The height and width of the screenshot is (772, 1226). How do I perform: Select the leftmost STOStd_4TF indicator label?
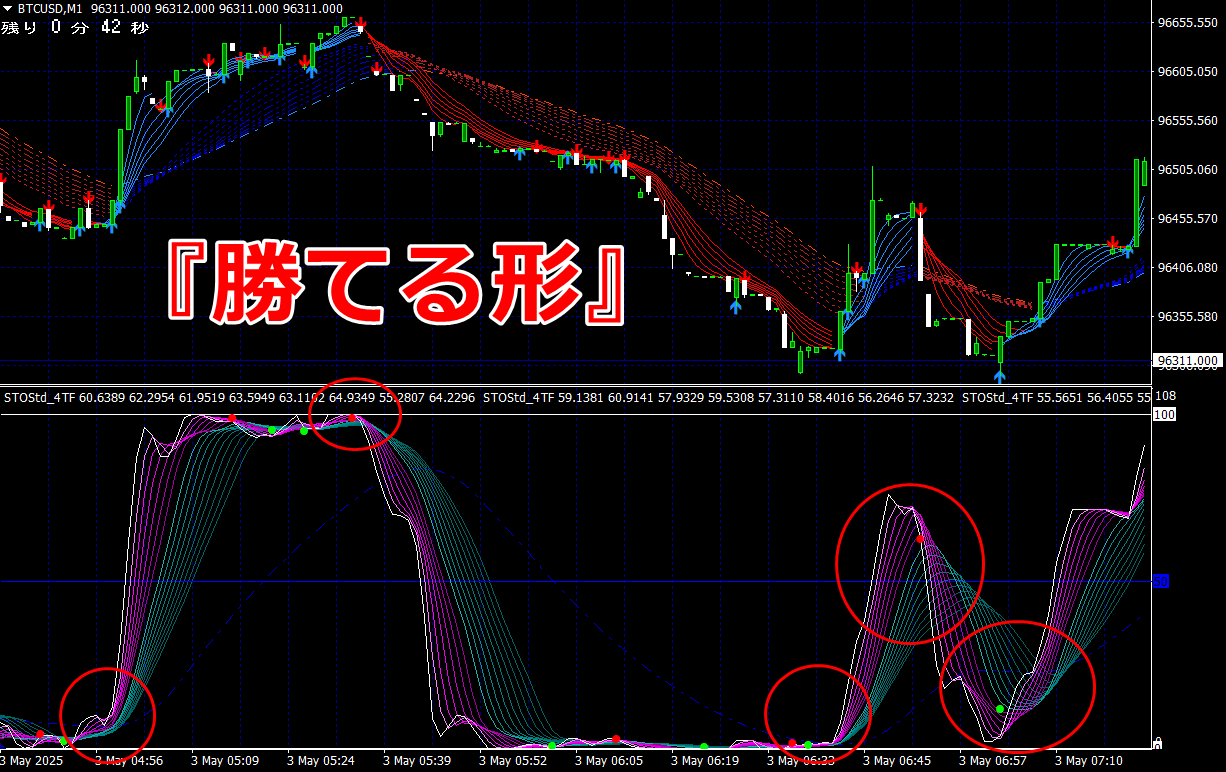pyautogui.click(x=38, y=397)
